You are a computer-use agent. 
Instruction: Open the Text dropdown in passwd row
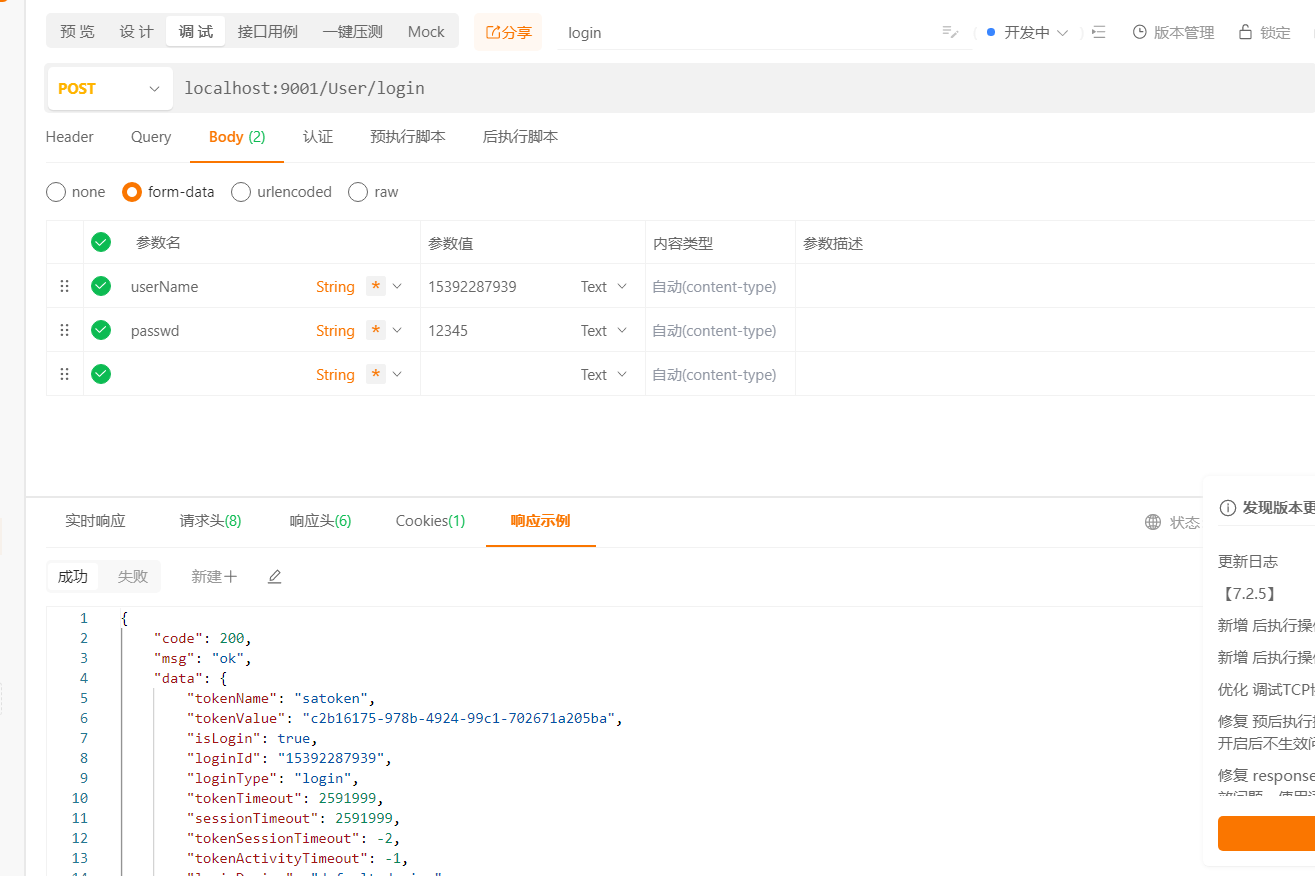(604, 330)
